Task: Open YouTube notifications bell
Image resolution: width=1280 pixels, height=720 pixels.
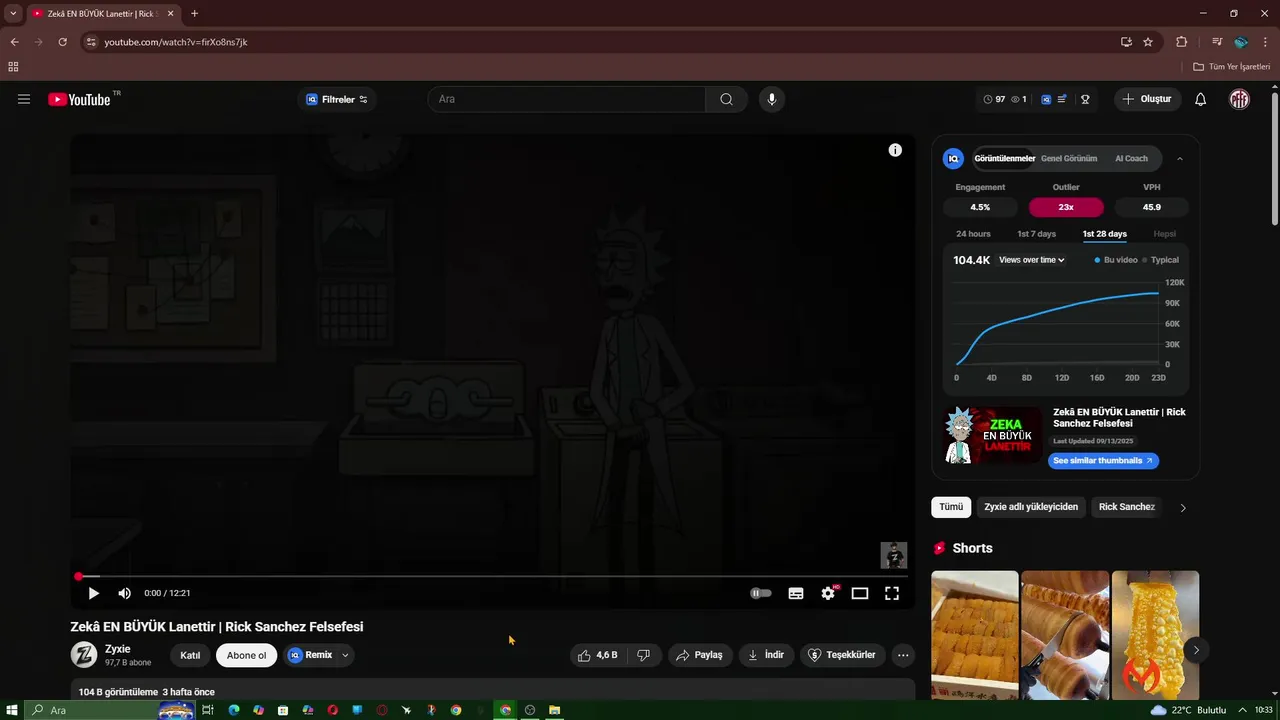Action: tap(1201, 99)
